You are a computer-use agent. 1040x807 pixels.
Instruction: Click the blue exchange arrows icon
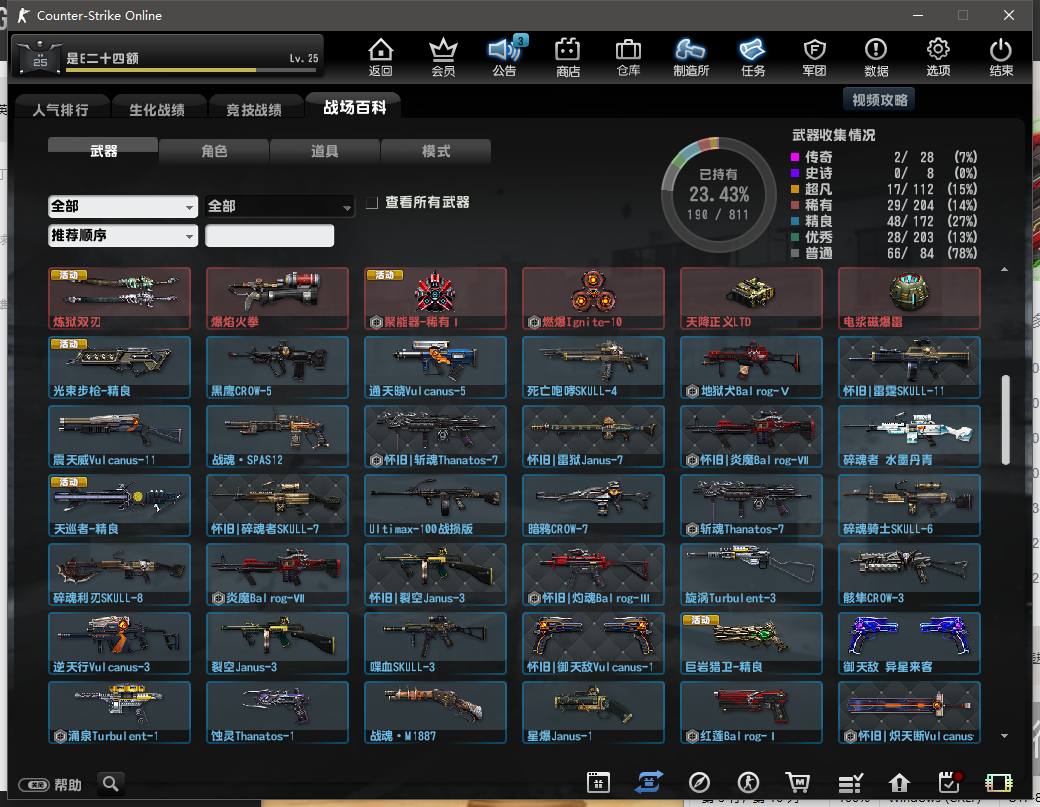click(x=649, y=782)
